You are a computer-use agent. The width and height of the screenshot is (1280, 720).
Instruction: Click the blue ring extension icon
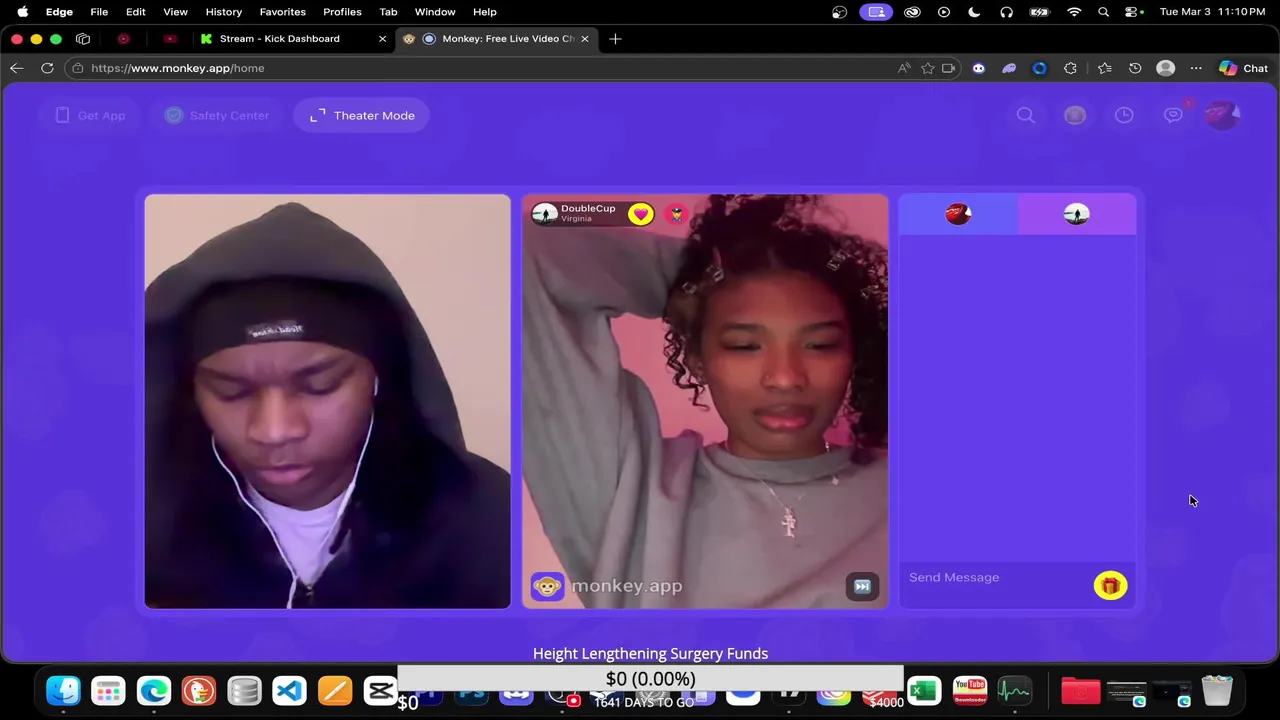pos(1040,68)
